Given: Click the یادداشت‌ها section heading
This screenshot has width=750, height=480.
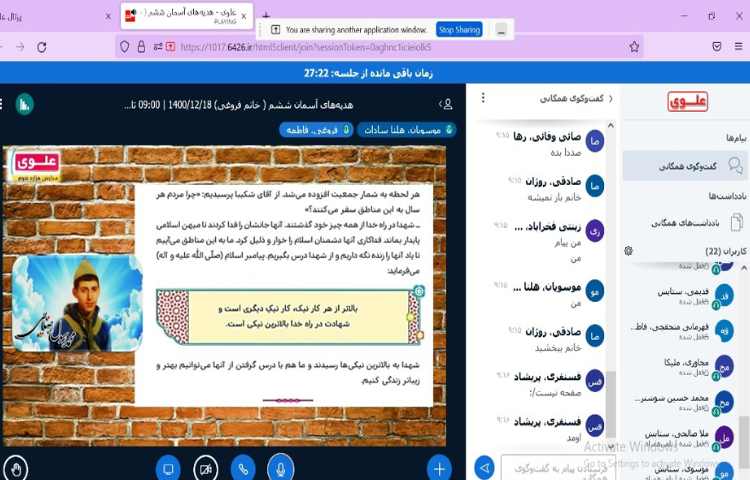Looking at the screenshot, I should (x=728, y=196).
